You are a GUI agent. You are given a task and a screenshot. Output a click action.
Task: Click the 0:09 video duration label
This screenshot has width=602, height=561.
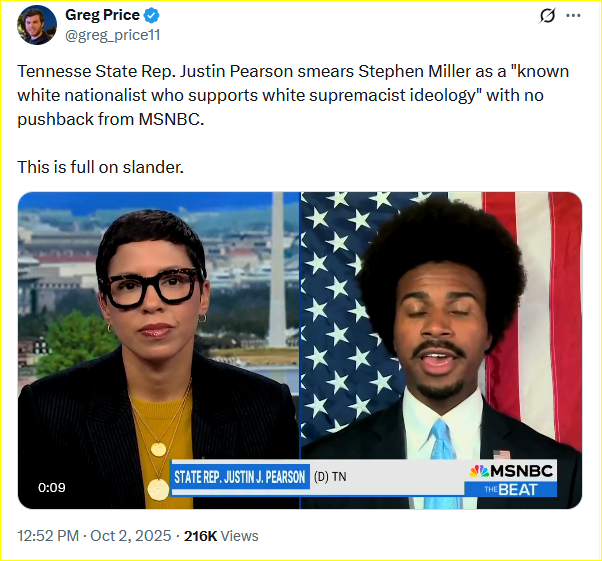click(51, 488)
